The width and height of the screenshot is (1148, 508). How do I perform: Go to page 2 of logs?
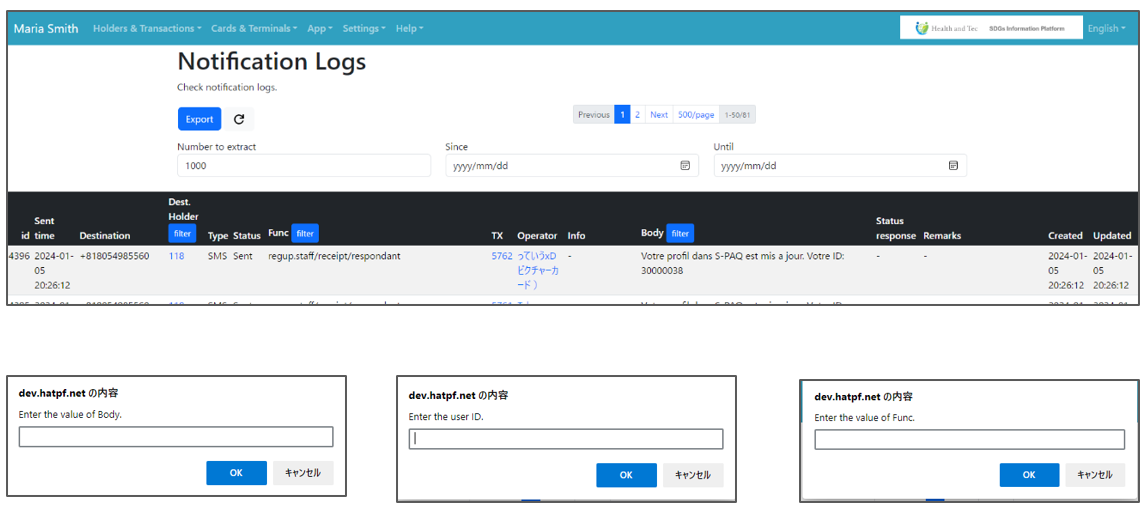(637, 115)
